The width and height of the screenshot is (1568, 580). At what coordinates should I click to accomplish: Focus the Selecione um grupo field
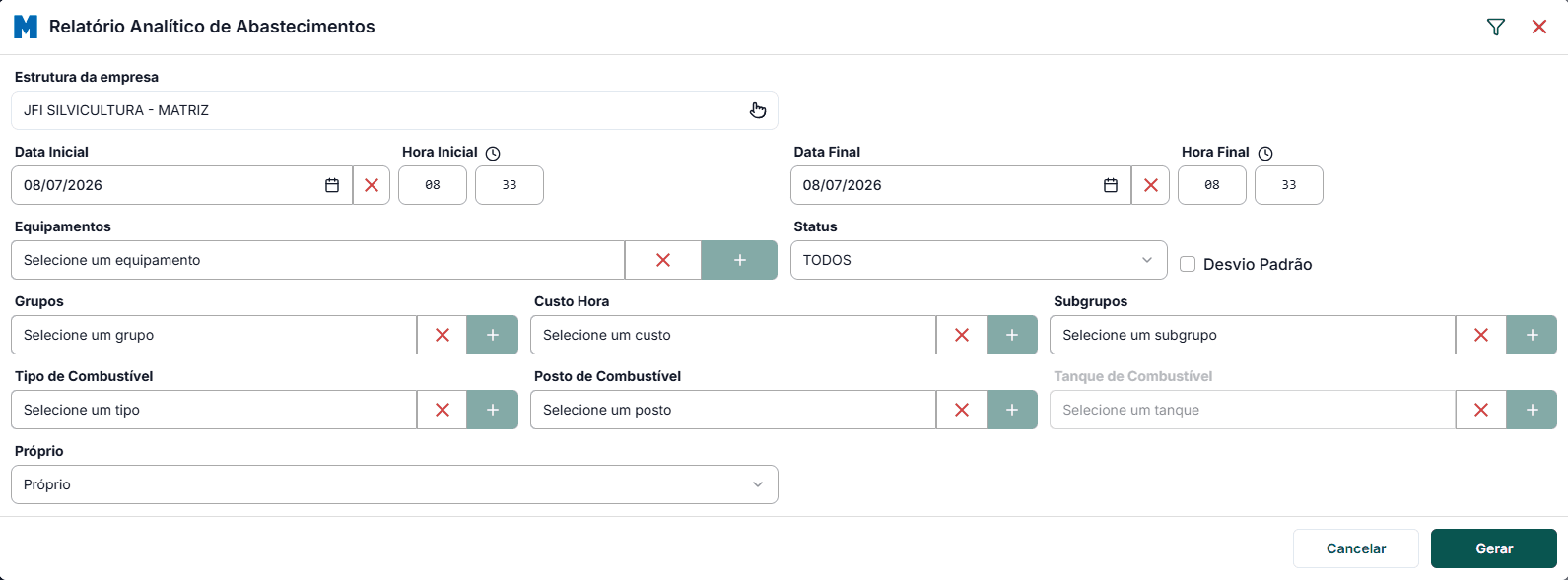(214, 335)
